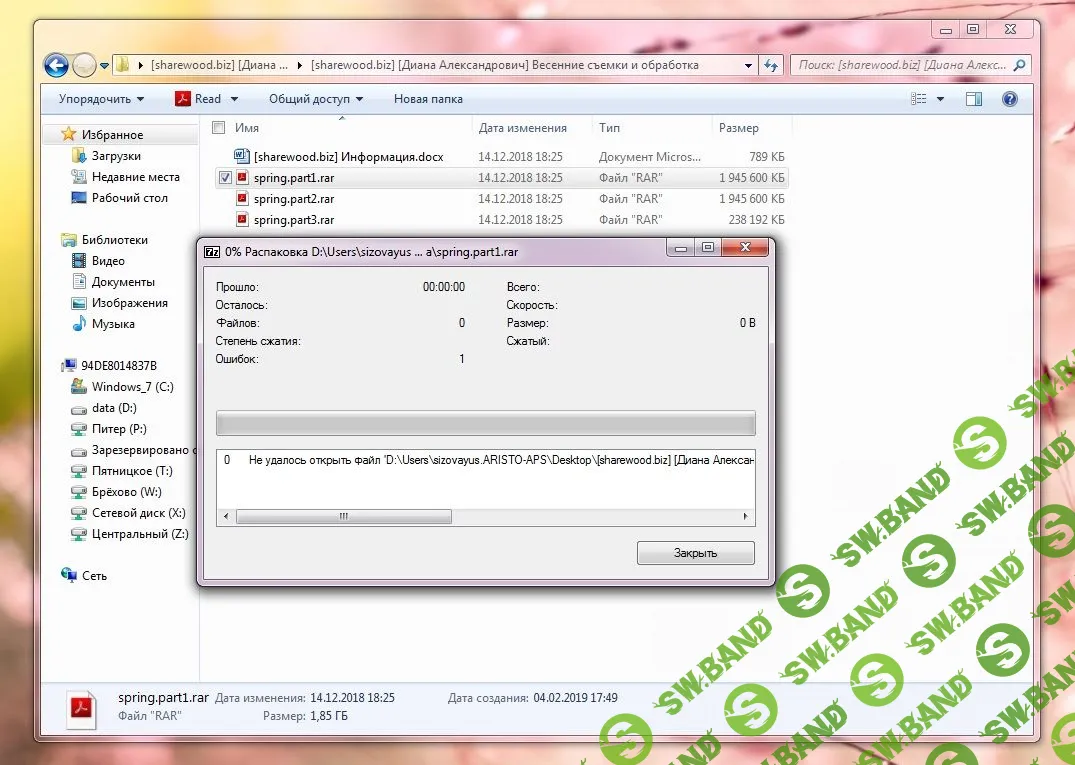This screenshot has width=1075, height=765.
Task: Open the help question mark icon
Action: (1009, 99)
